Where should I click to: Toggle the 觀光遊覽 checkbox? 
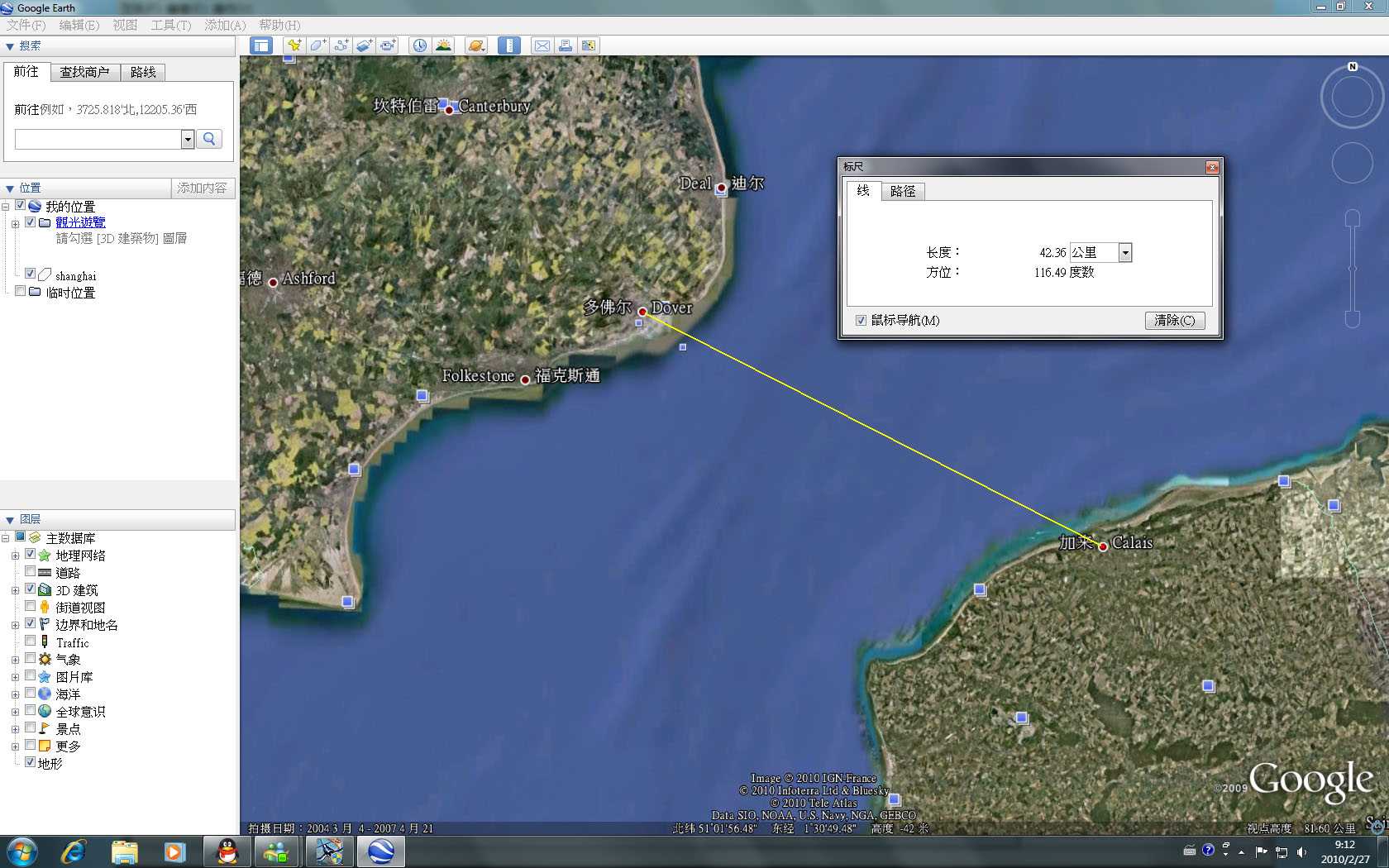pos(31,222)
